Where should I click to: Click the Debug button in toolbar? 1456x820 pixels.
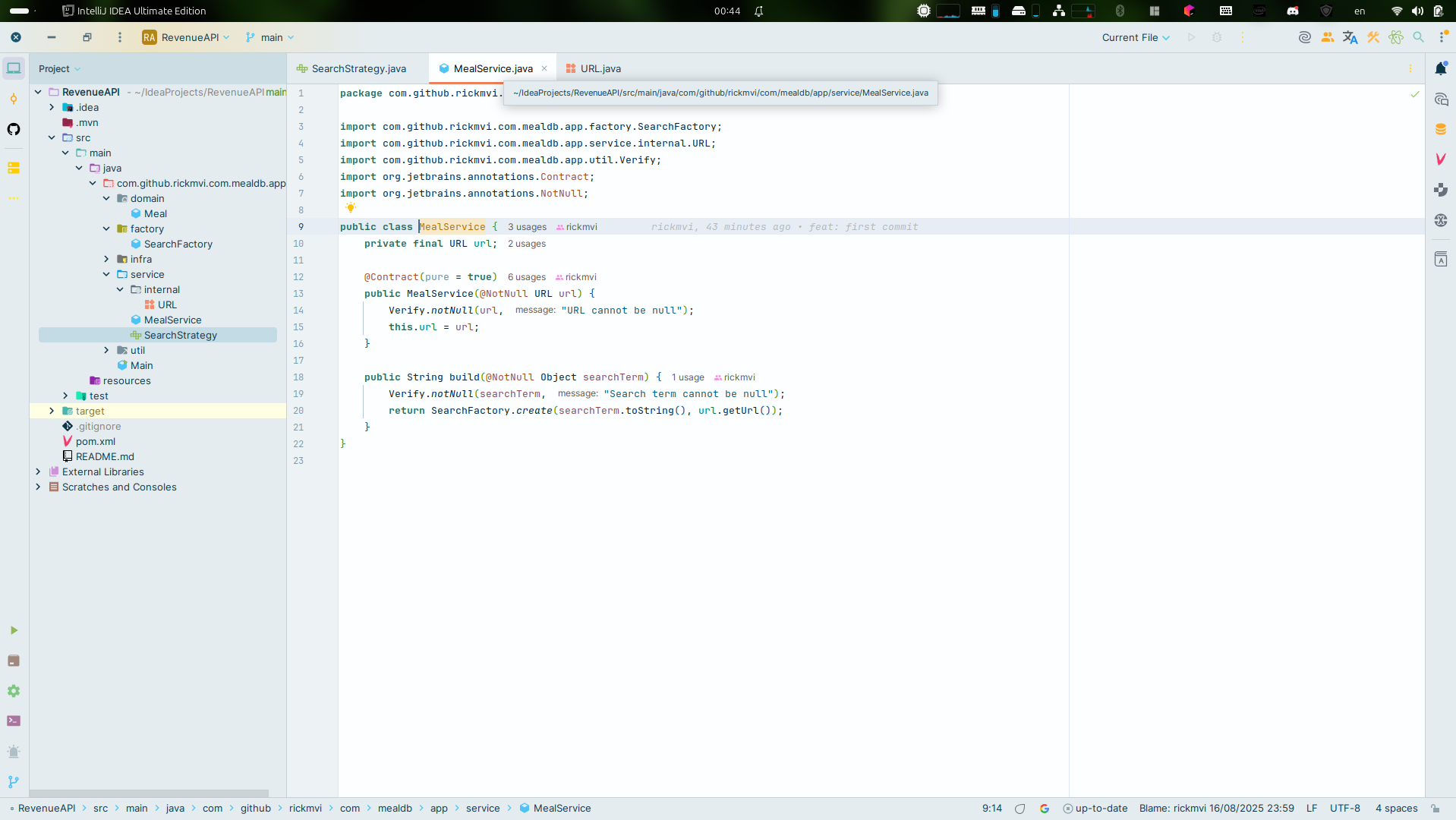pos(1217,37)
